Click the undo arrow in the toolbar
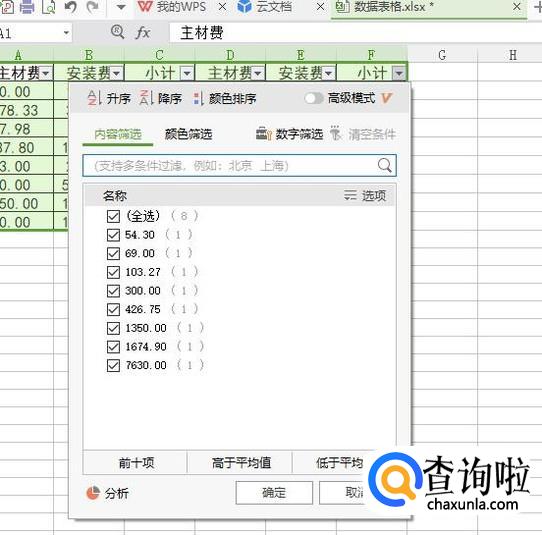 click(71, 7)
